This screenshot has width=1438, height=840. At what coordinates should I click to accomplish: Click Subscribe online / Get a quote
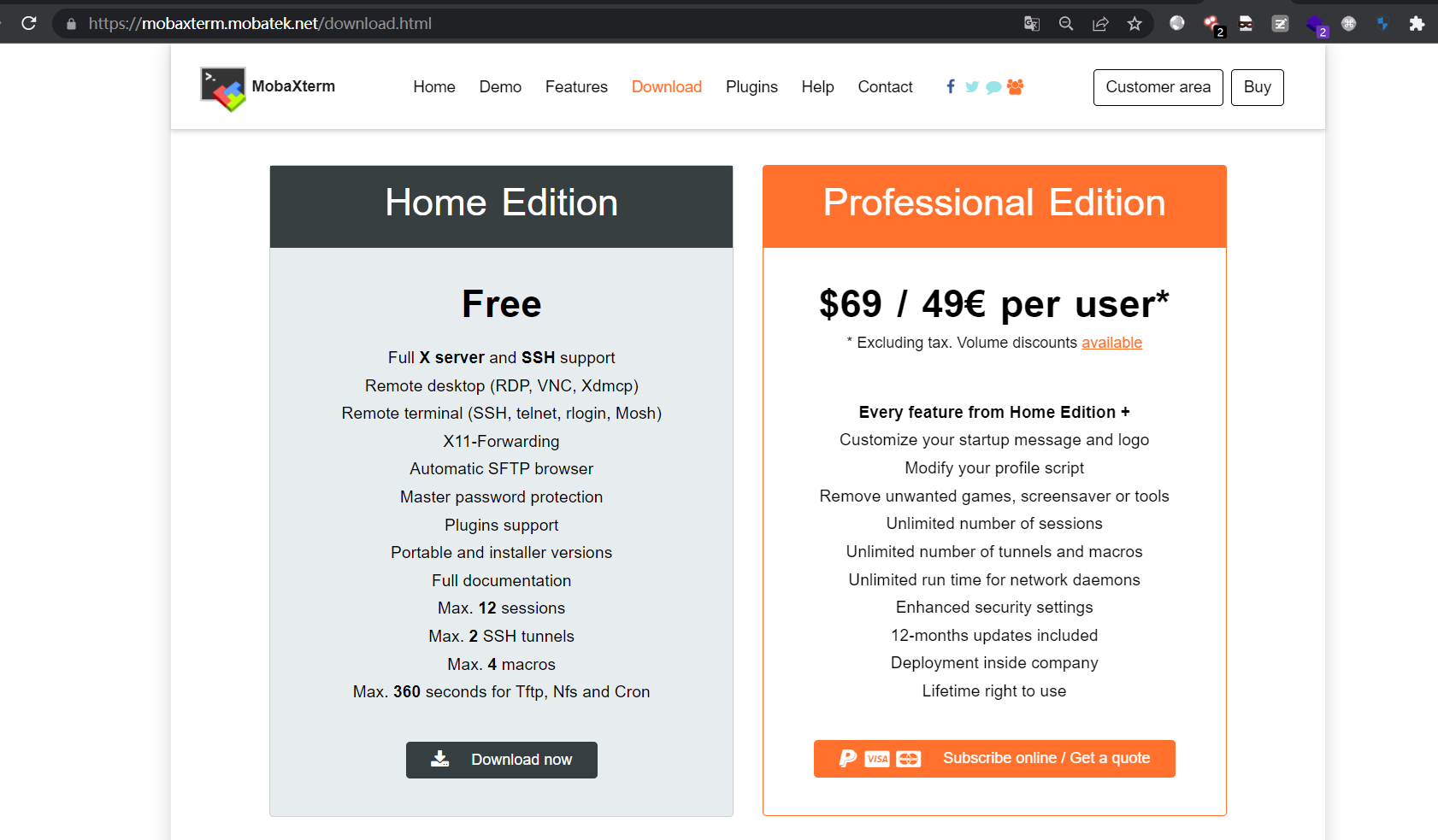pyautogui.click(x=994, y=759)
